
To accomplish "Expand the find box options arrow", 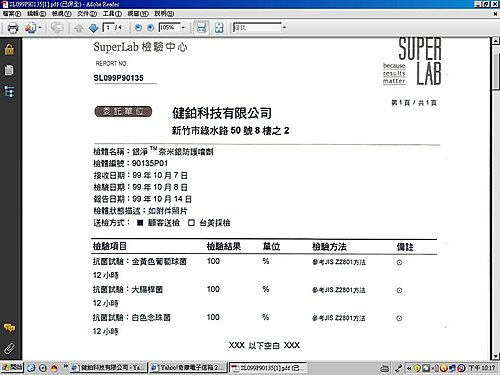I will pyautogui.click(x=284, y=28).
